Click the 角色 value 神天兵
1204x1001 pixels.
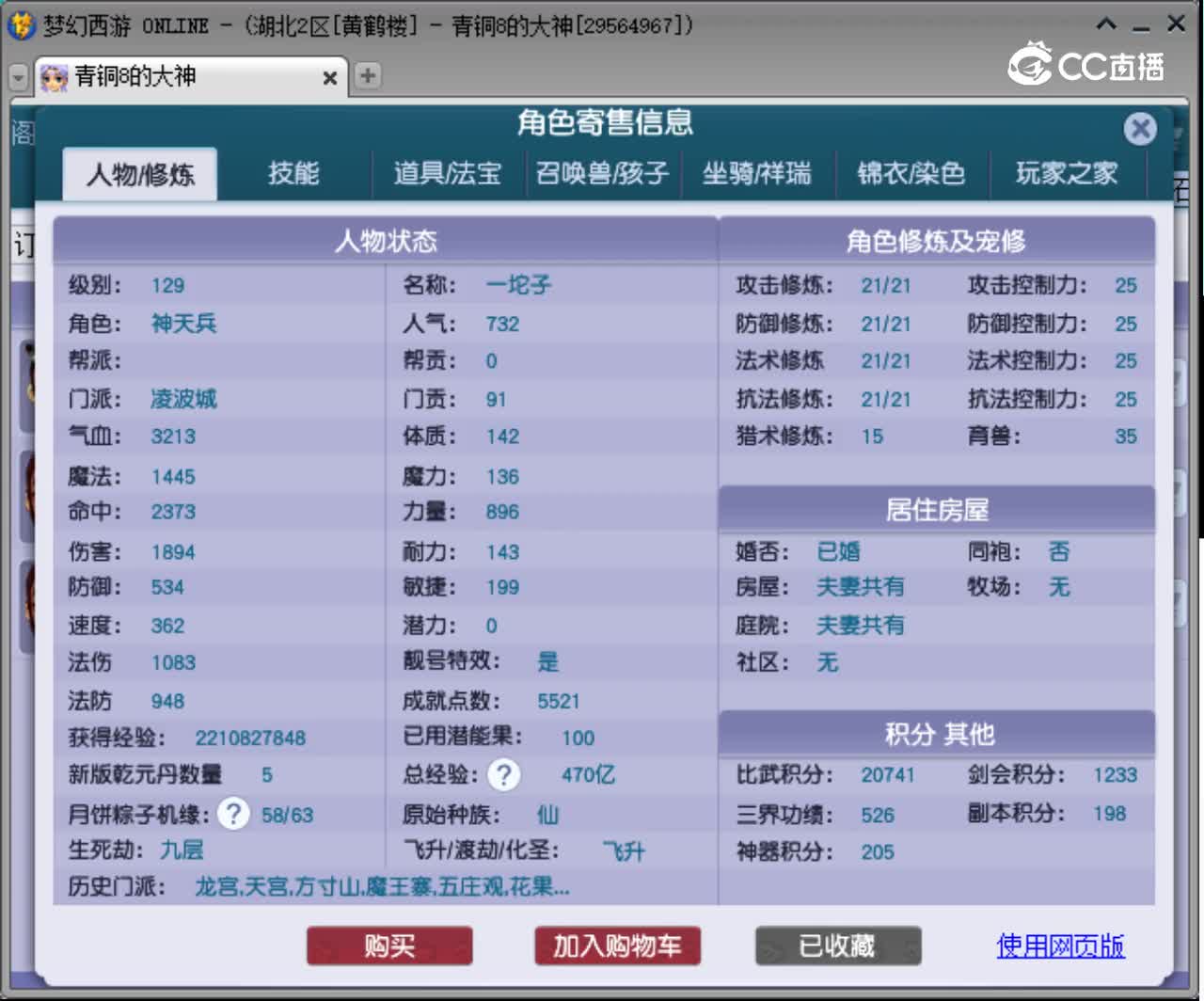(183, 324)
